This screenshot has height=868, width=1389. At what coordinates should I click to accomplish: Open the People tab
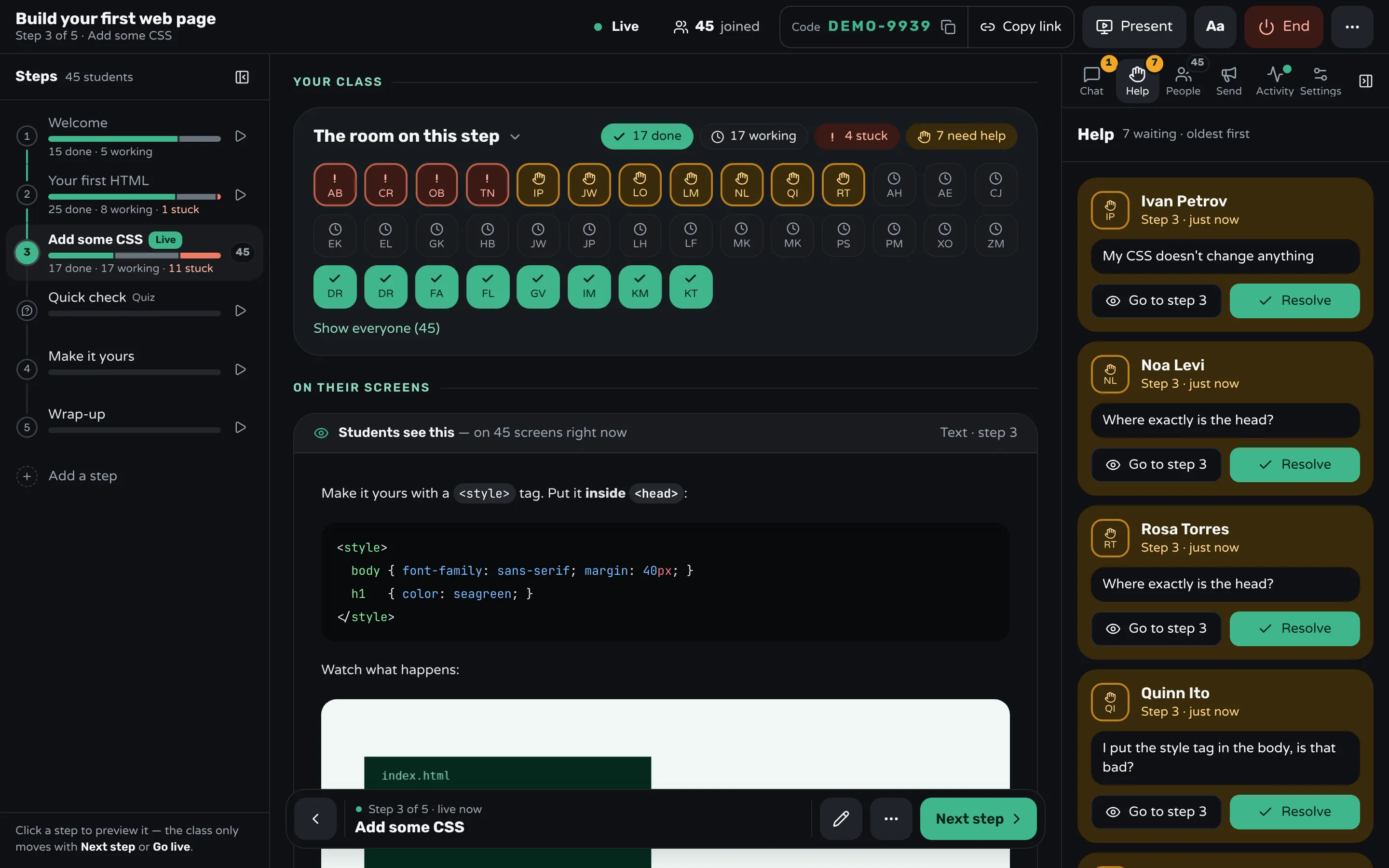(1183, 81)
